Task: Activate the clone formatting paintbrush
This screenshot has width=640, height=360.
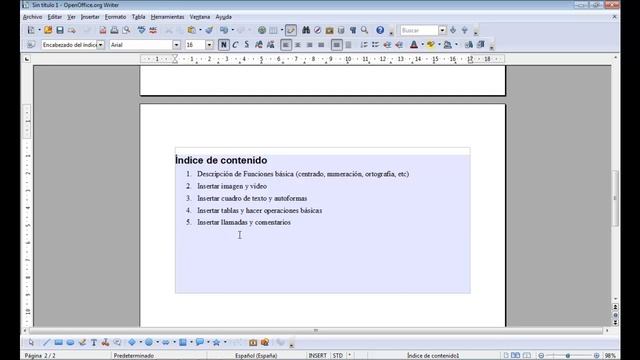Action: click(209, 30)
